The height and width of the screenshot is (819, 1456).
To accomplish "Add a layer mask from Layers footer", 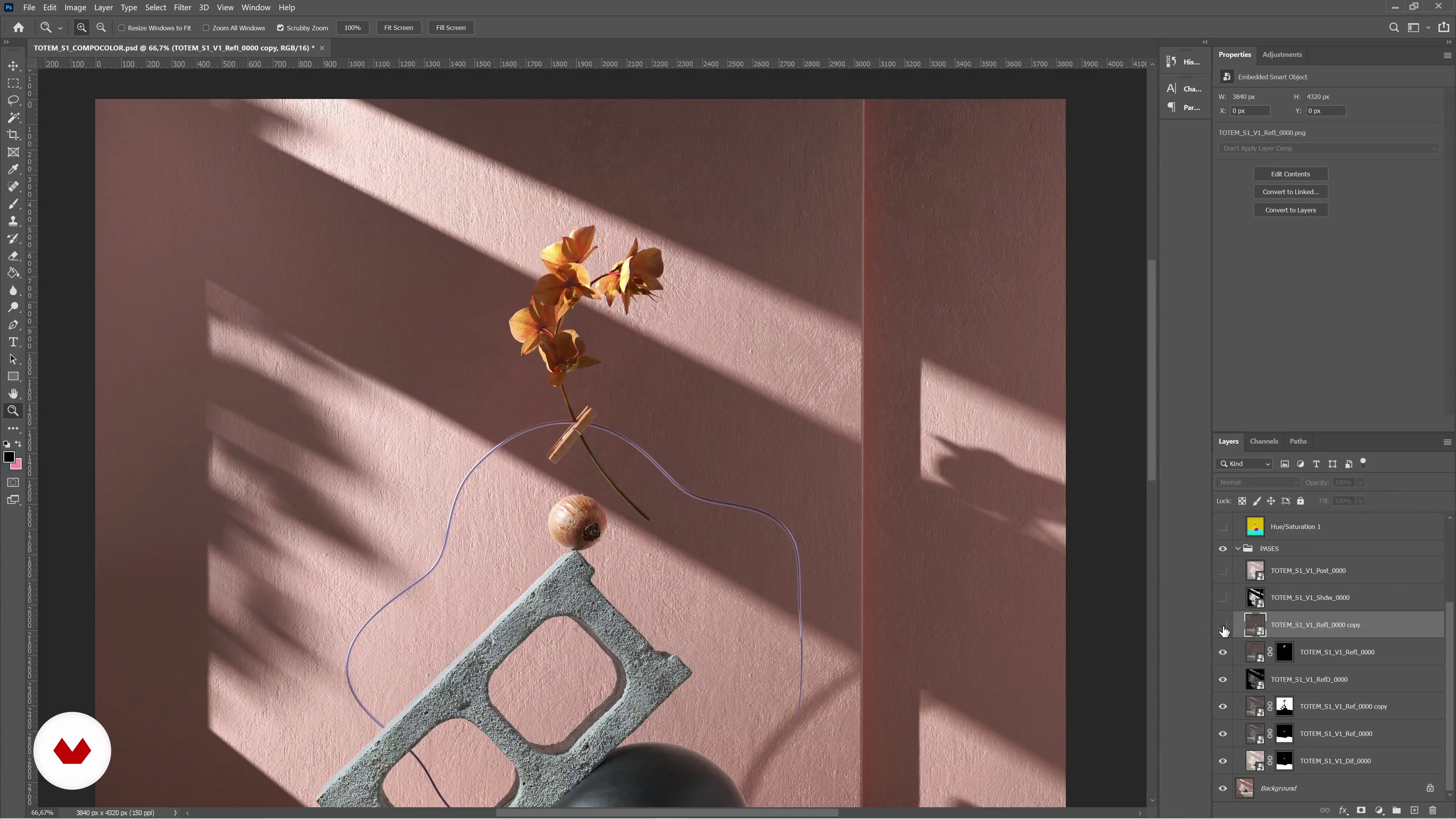I will coord(1361,811).
